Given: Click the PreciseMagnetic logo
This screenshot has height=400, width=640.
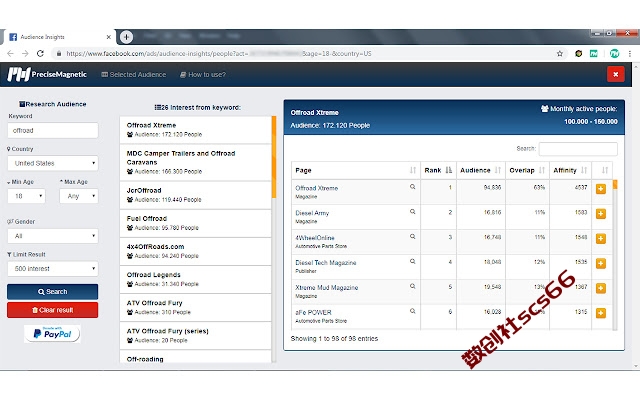Looking at the screenshot, I should 47,74.
